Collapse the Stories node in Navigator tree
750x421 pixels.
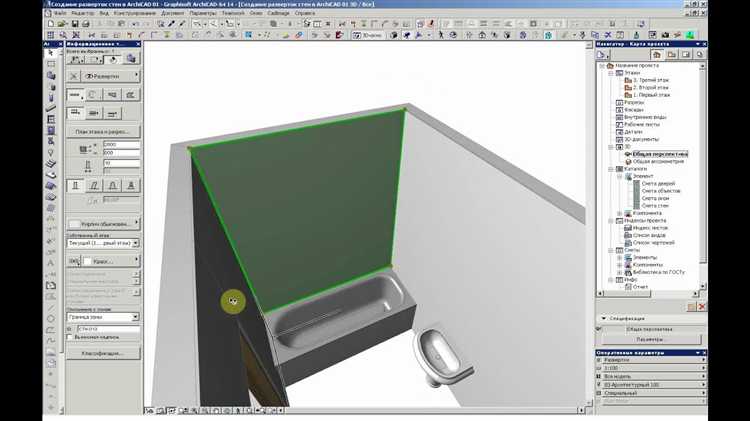pos(611,73)
